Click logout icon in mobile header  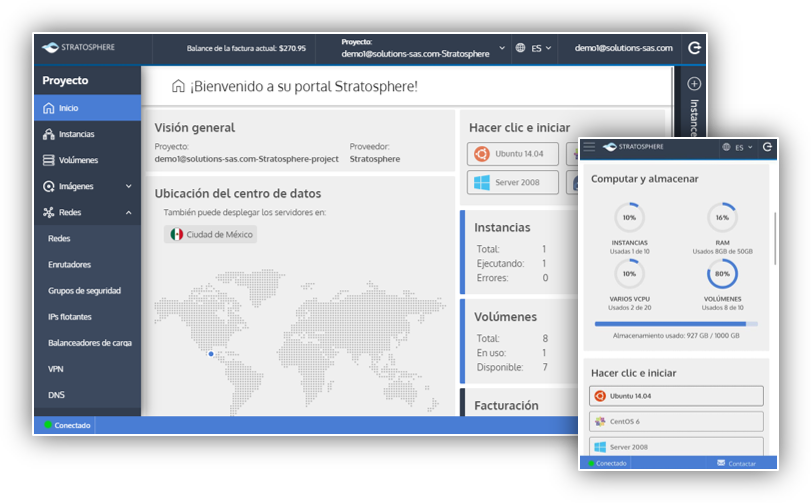click(x=767, y=147)
